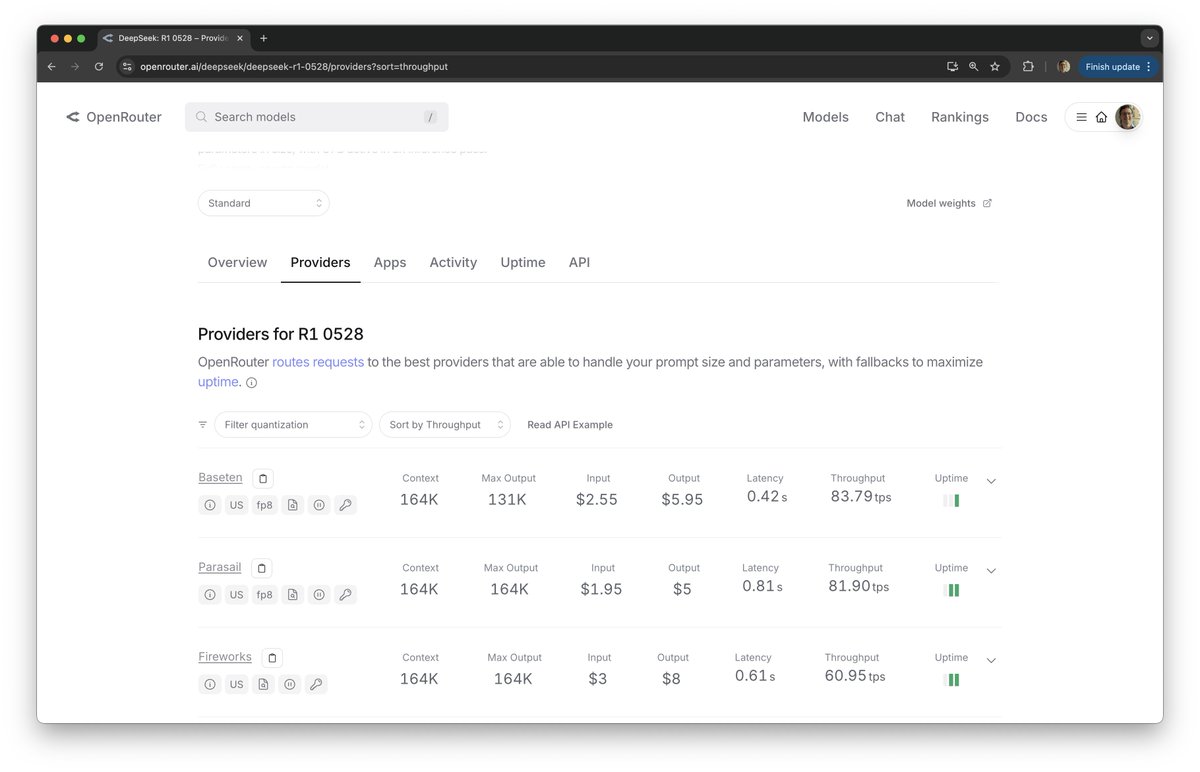Click the OpenRouter logo
1200x772 pixels.
(x=114, y=117)
